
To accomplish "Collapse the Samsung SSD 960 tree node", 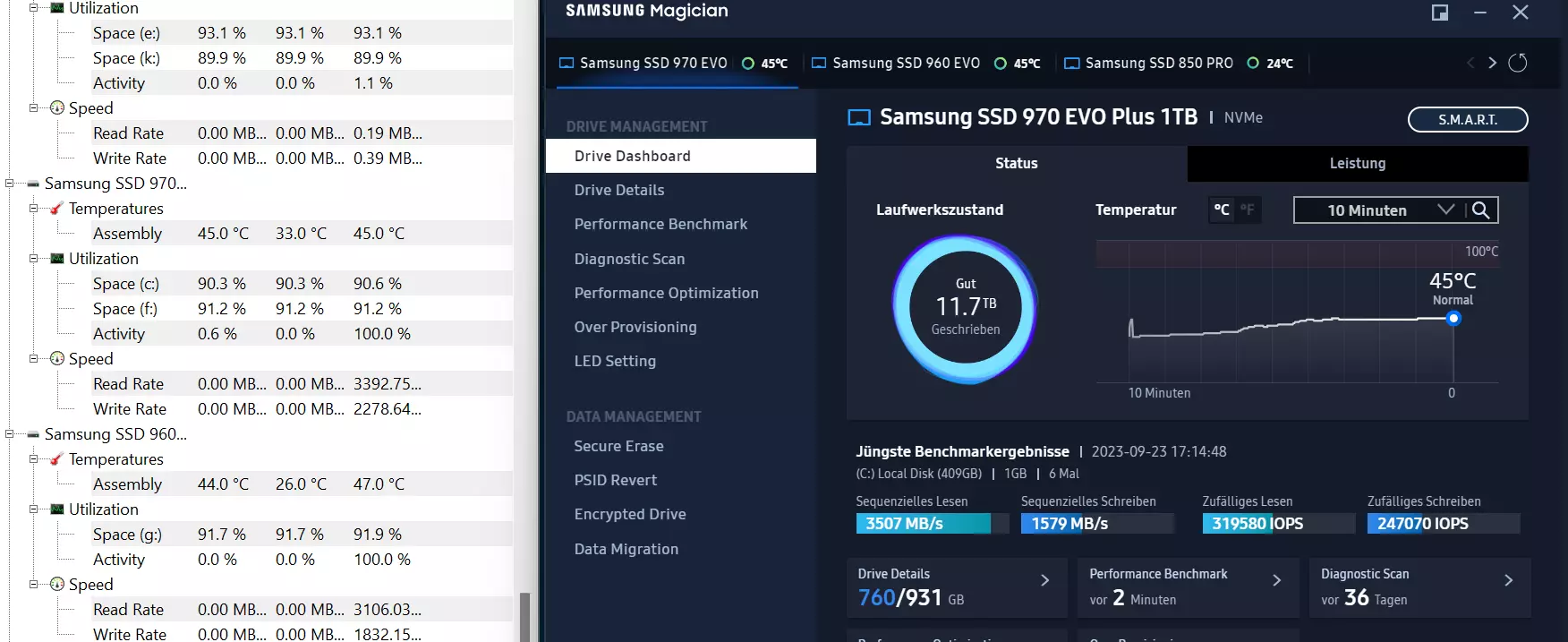I will pos(9,434).
